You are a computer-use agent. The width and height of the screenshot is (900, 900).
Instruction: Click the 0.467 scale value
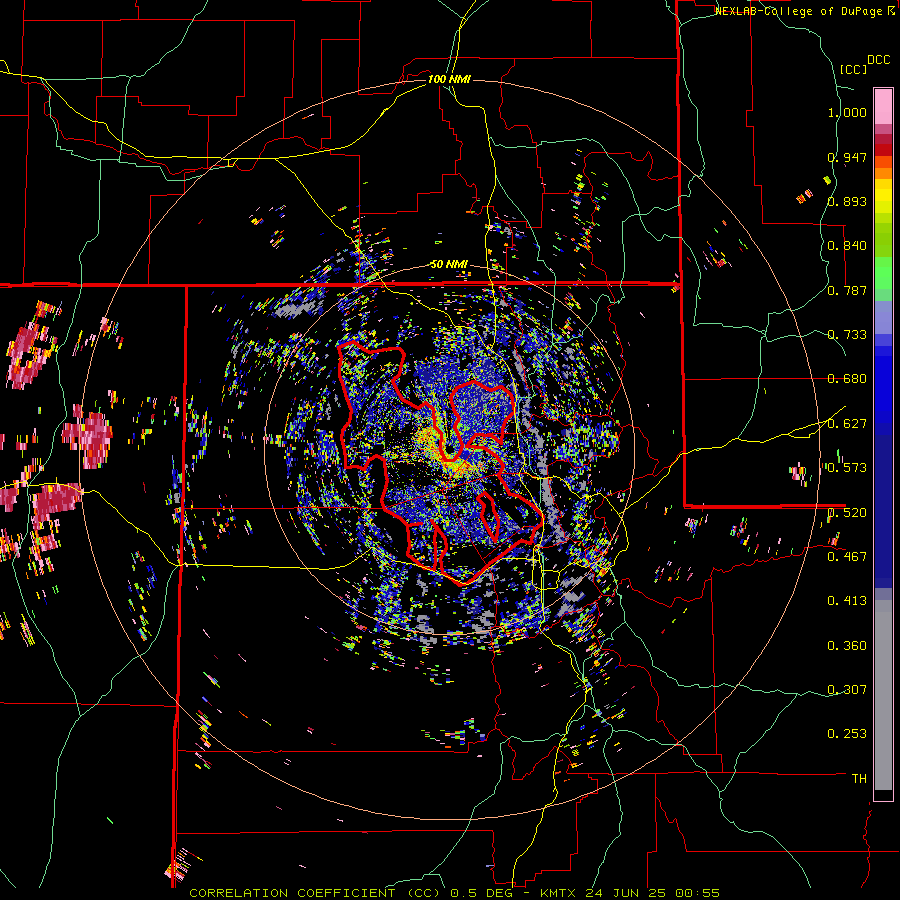[x=847, y=556]
